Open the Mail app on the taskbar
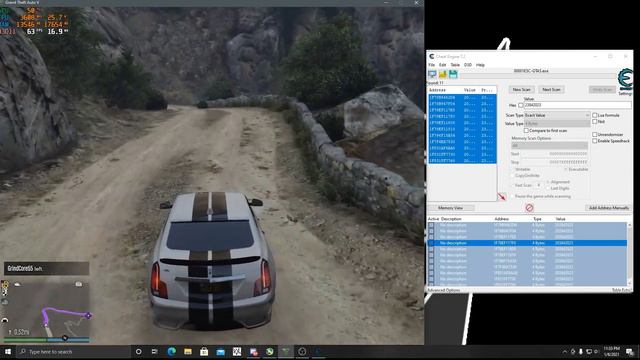The image size is (640, 360). (220, 351)
